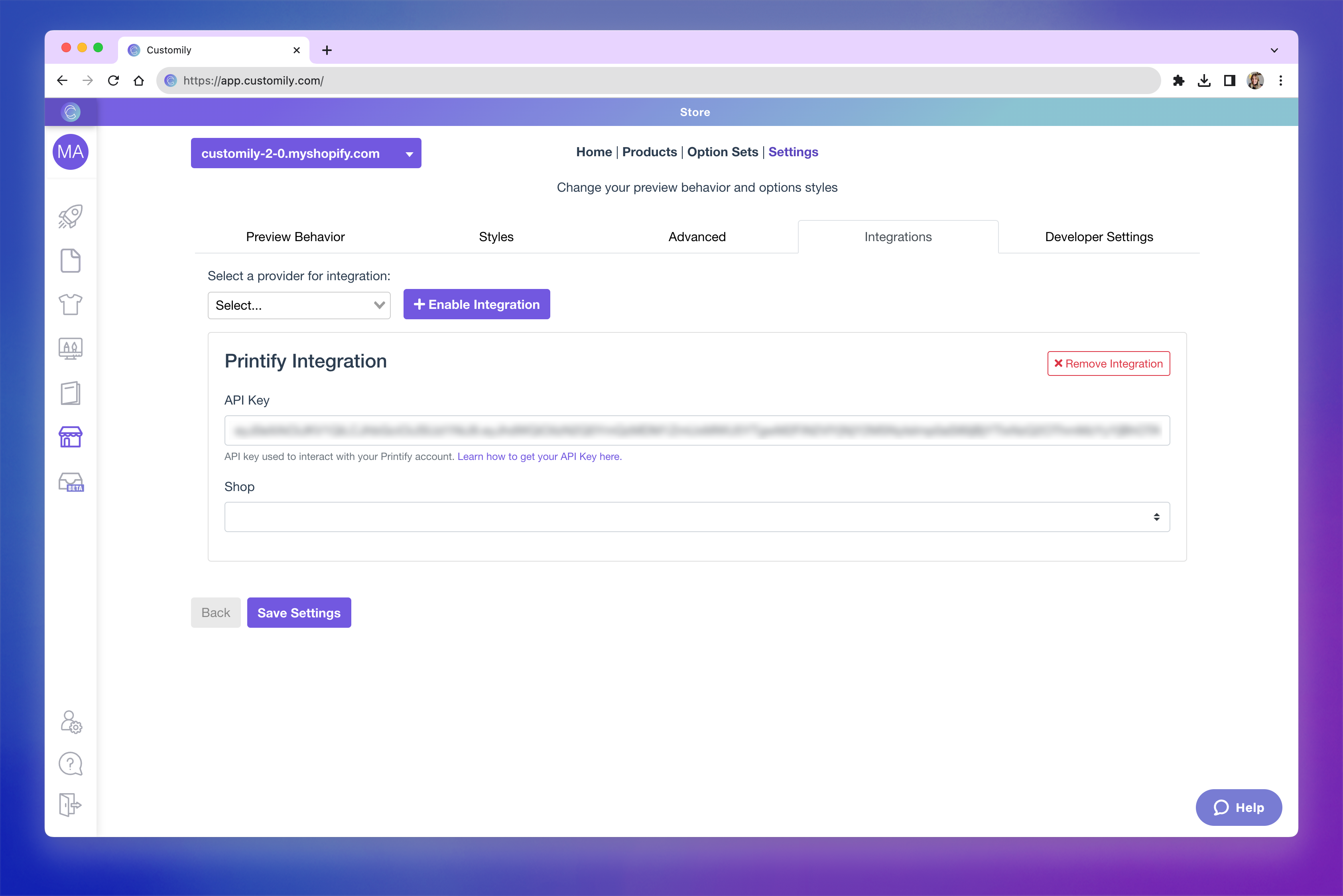Viewport: 1343px width, 896px height.
Task: Click into the API Key input field
Action: [696, 430]
